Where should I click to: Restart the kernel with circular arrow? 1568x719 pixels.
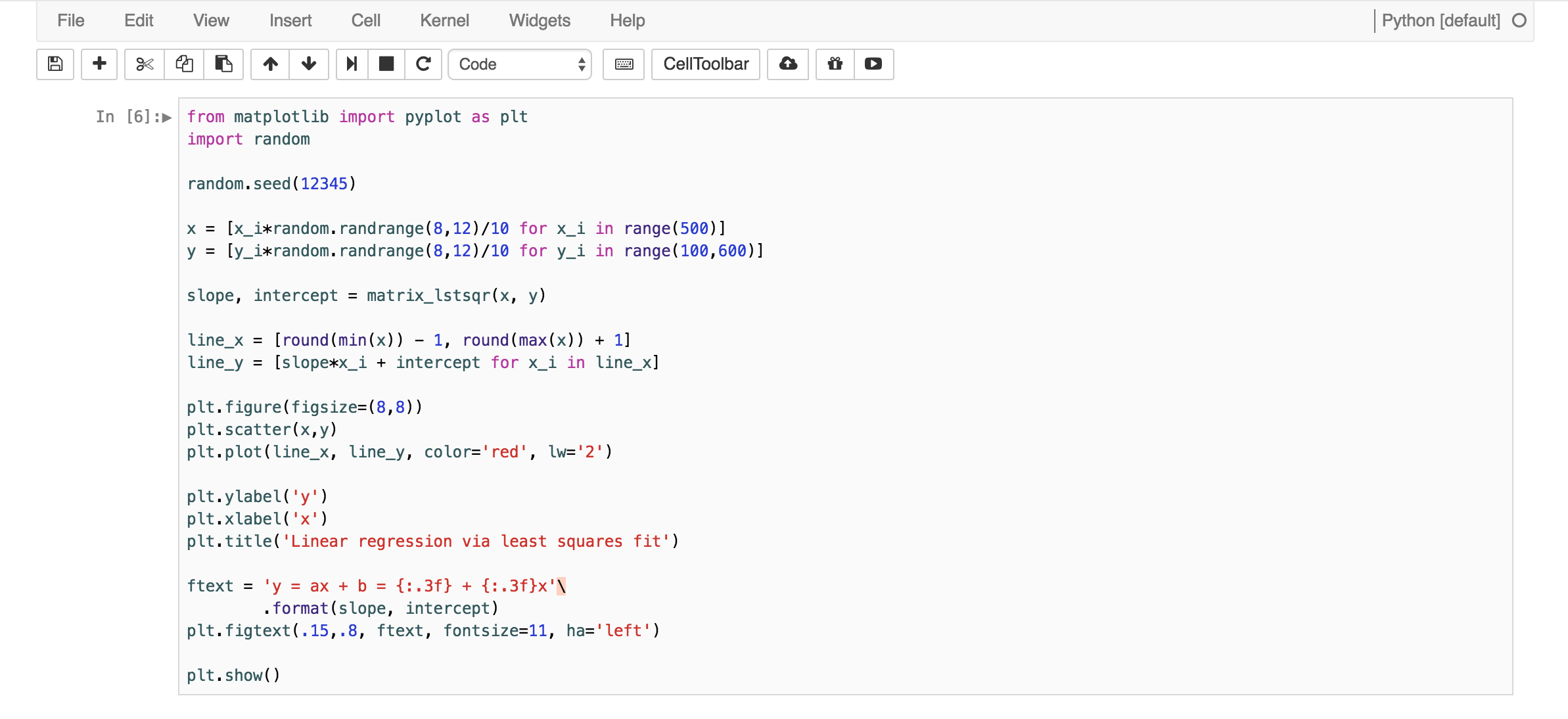(x=423, y=64)
